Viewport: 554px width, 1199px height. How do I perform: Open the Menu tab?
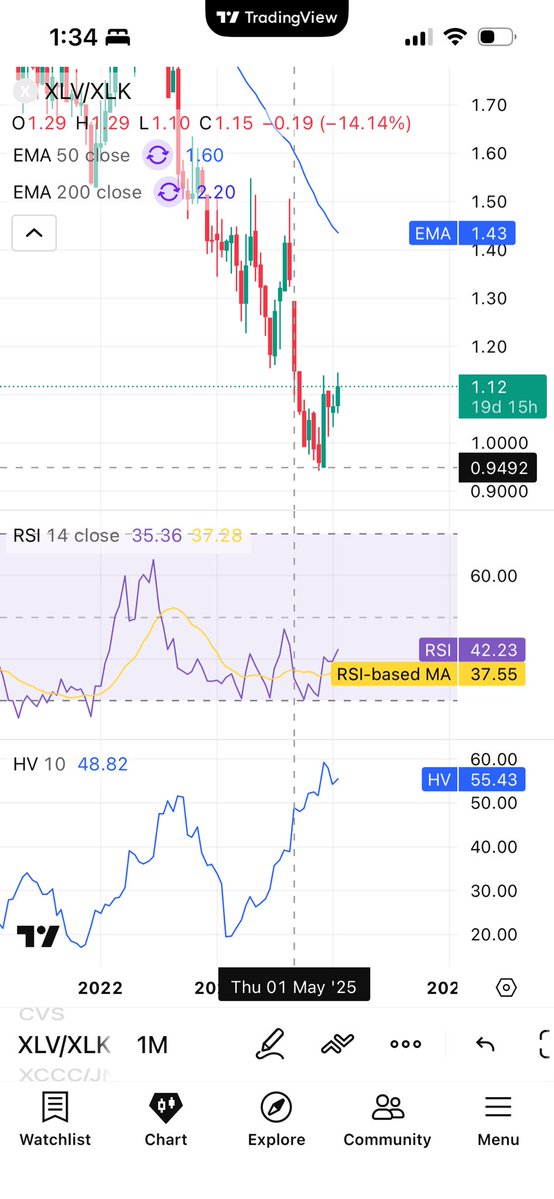point(498,1119)
